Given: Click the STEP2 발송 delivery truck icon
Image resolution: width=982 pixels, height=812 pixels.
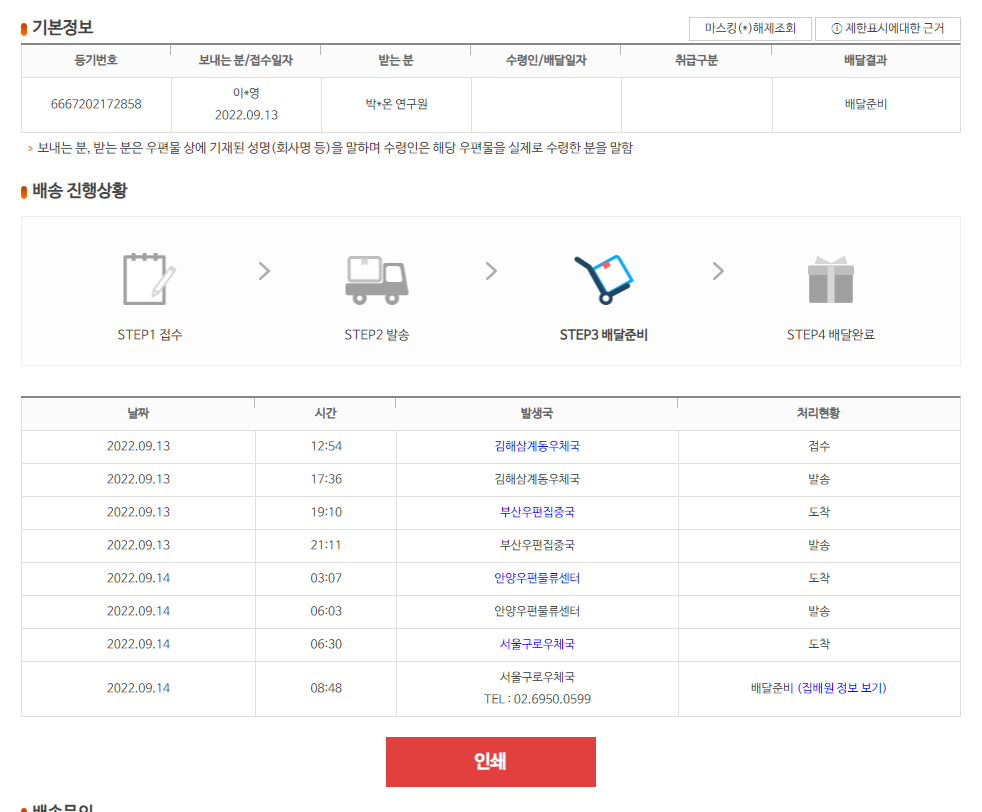Looking at the screenshot, I should pos(376,279).
